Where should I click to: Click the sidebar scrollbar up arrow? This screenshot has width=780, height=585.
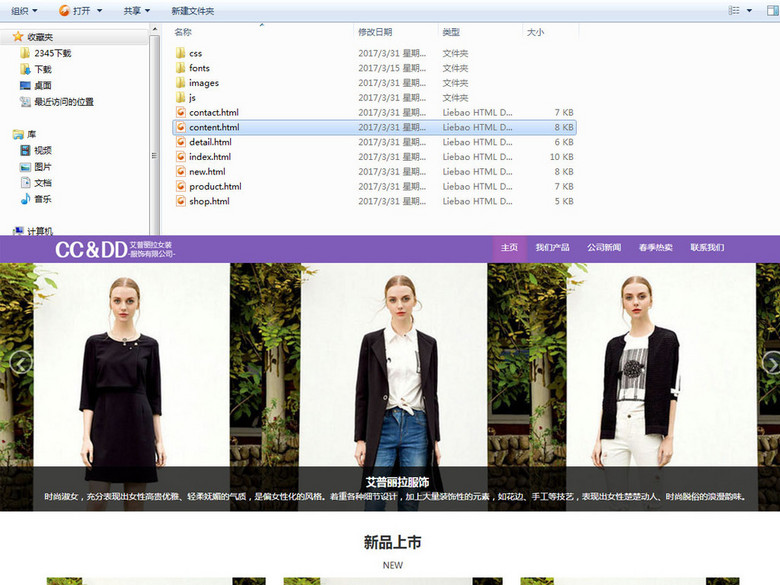154,29
